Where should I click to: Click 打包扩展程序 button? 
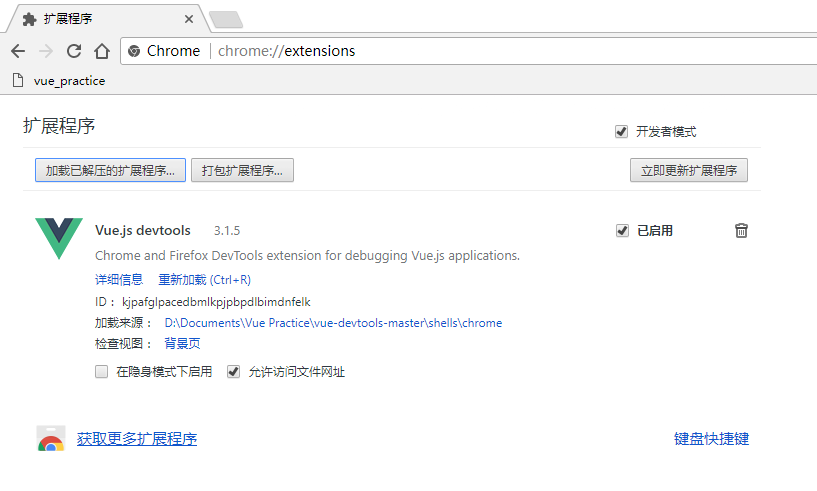[242, 170]
